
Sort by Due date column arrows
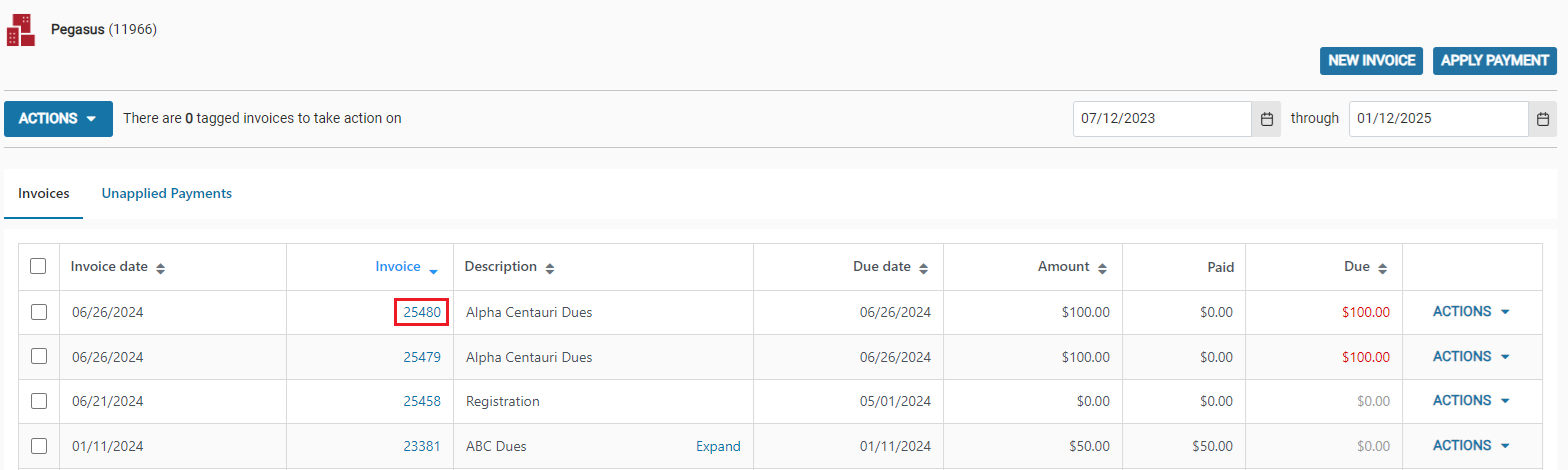pyautogui.click(x=924, y=268)
